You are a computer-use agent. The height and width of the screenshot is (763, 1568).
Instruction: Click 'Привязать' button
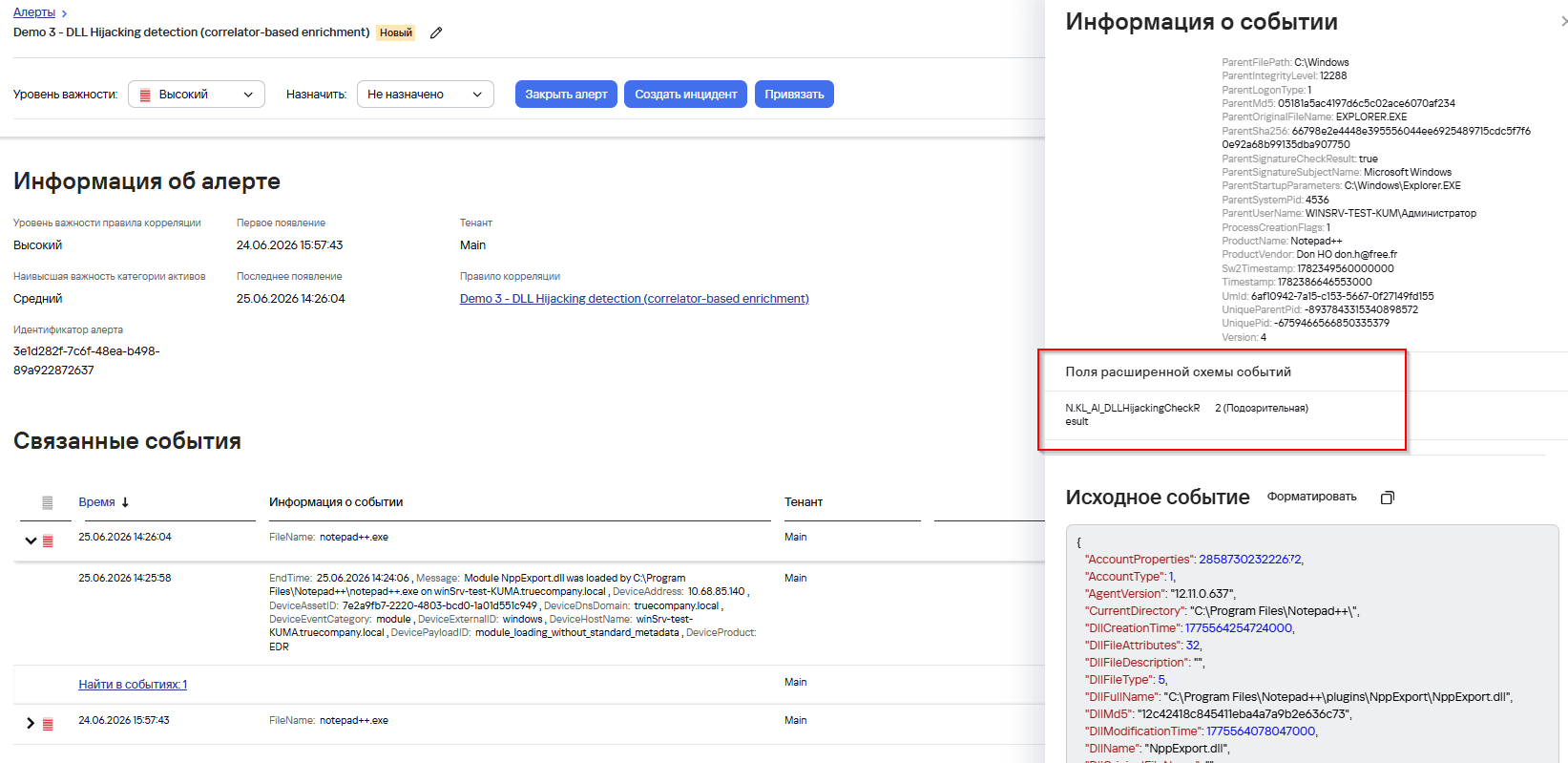click(794, 95)
